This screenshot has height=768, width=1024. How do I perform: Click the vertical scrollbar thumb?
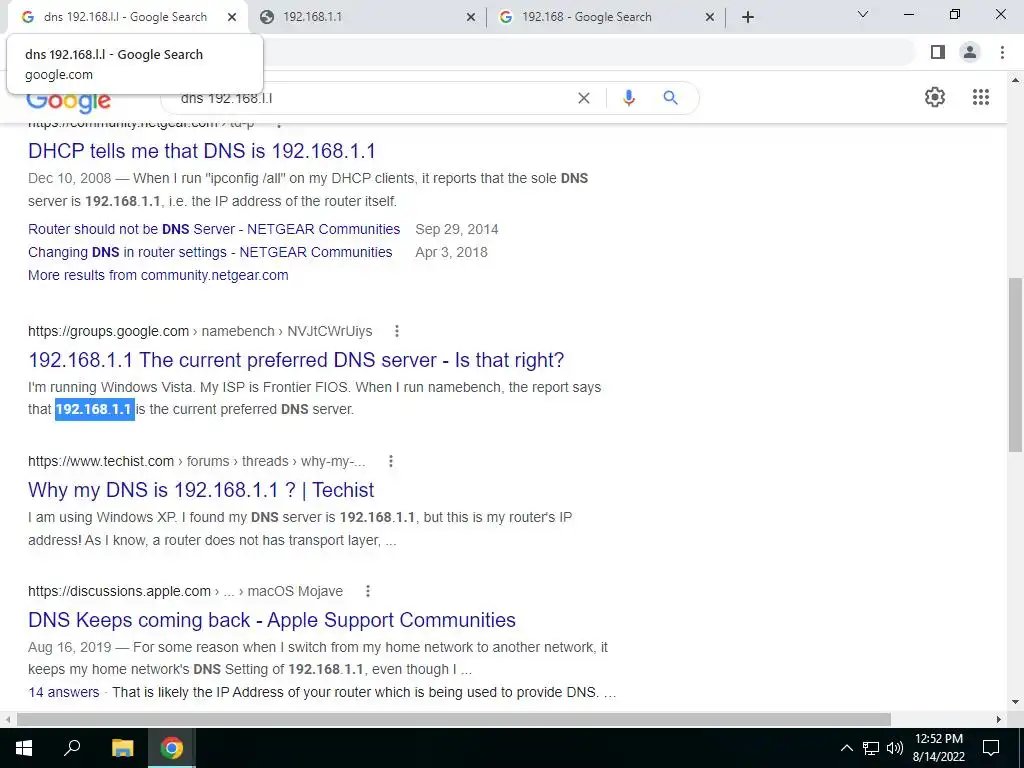click(1015, 364)
